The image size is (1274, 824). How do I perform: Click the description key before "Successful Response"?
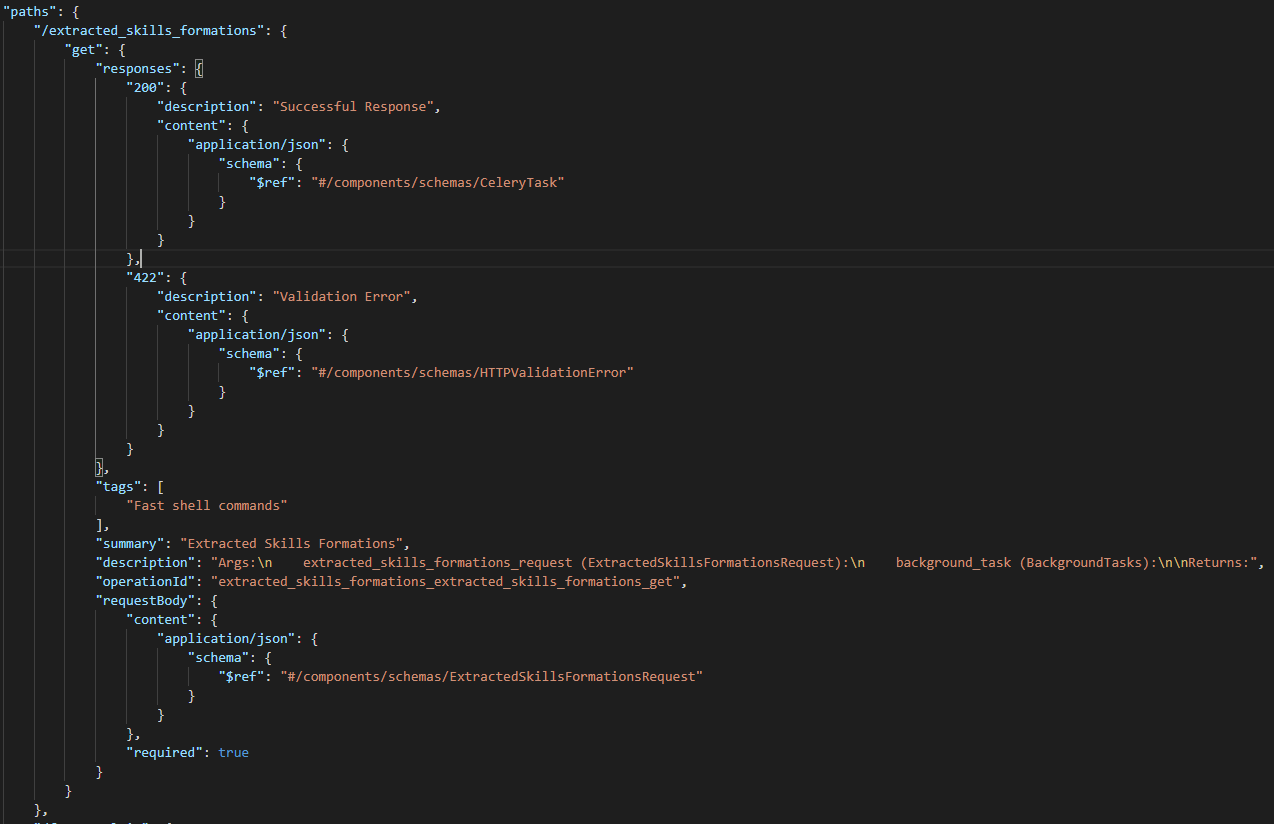207,106
